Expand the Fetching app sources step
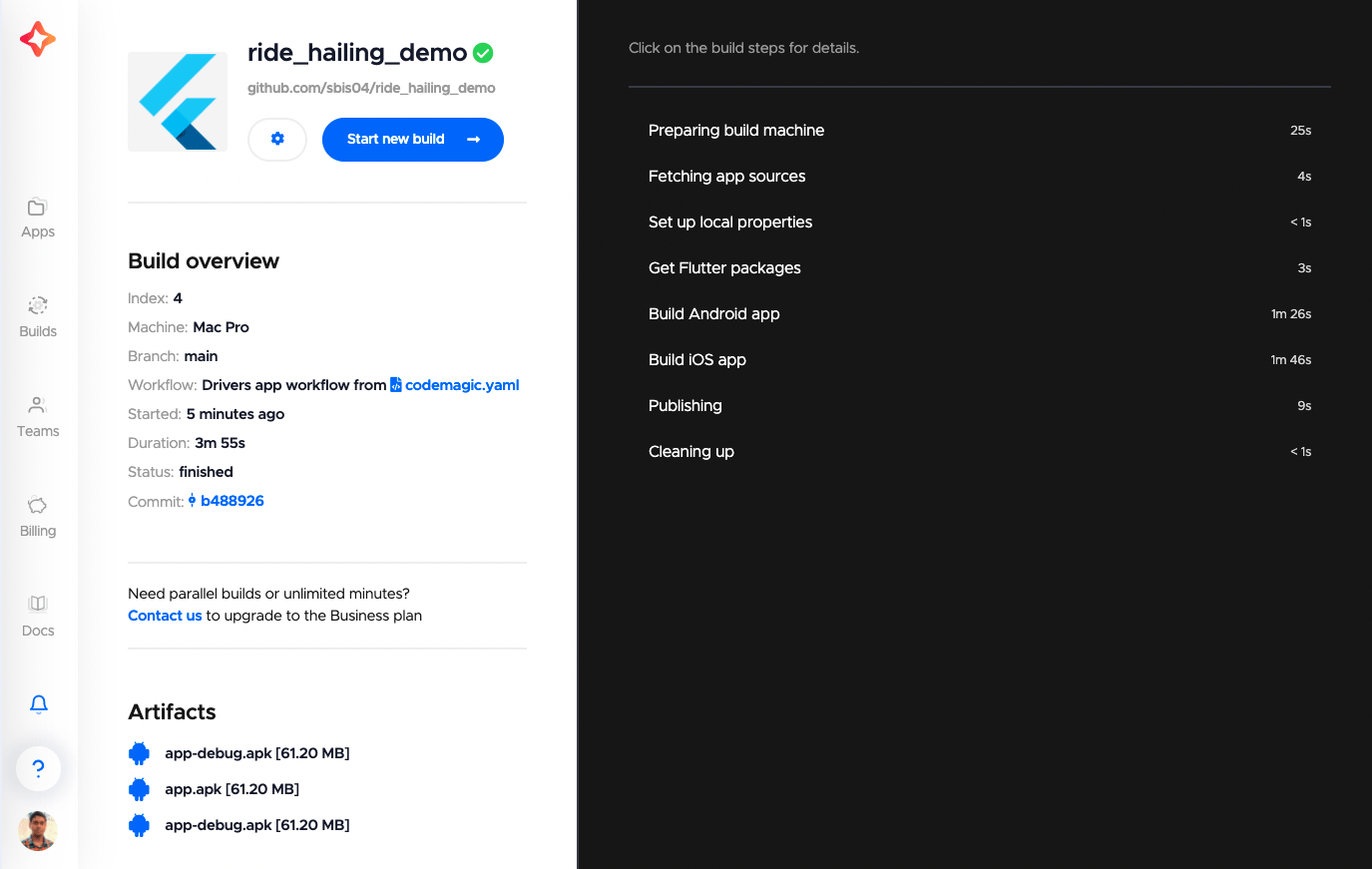 coord(980,177)
